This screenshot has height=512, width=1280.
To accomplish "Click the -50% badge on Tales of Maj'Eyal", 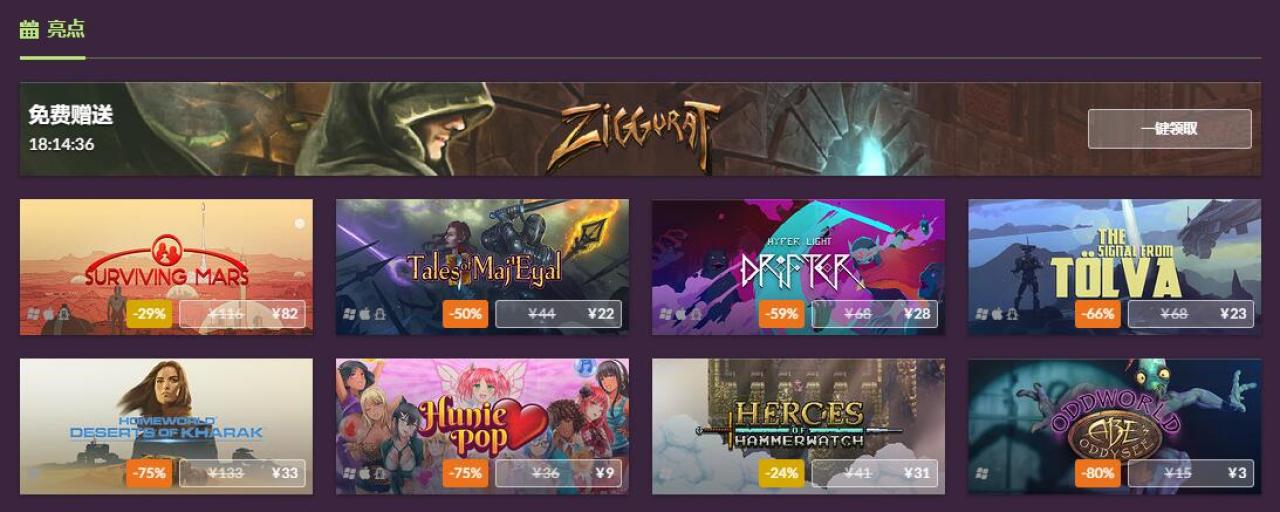I will click(x=465, y=314).
